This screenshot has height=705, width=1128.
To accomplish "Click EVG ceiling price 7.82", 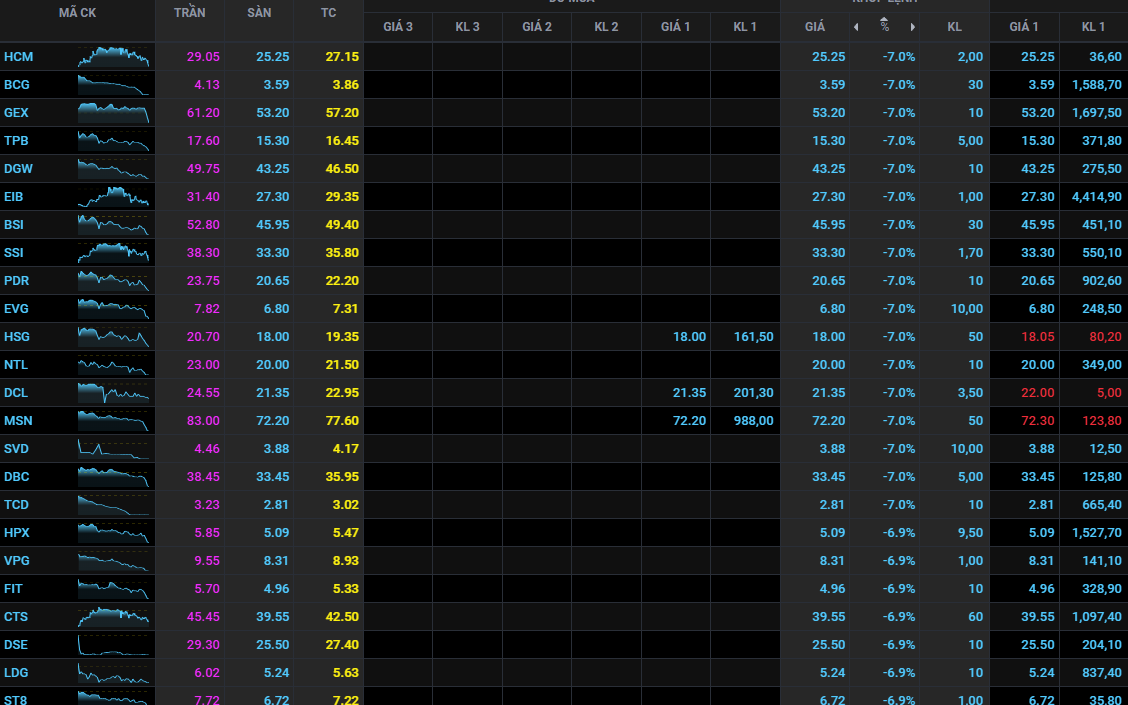I will (206, 309).
